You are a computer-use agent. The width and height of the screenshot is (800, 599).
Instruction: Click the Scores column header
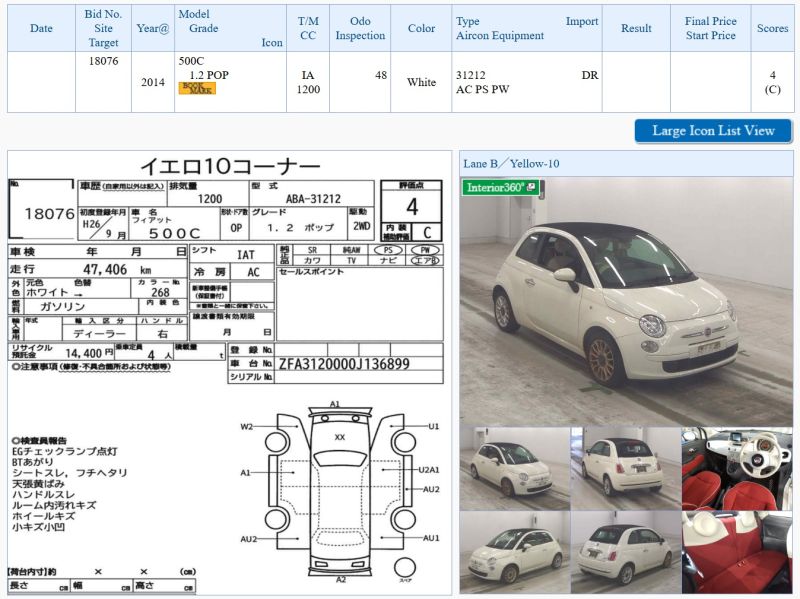click(x=772, y=29)
